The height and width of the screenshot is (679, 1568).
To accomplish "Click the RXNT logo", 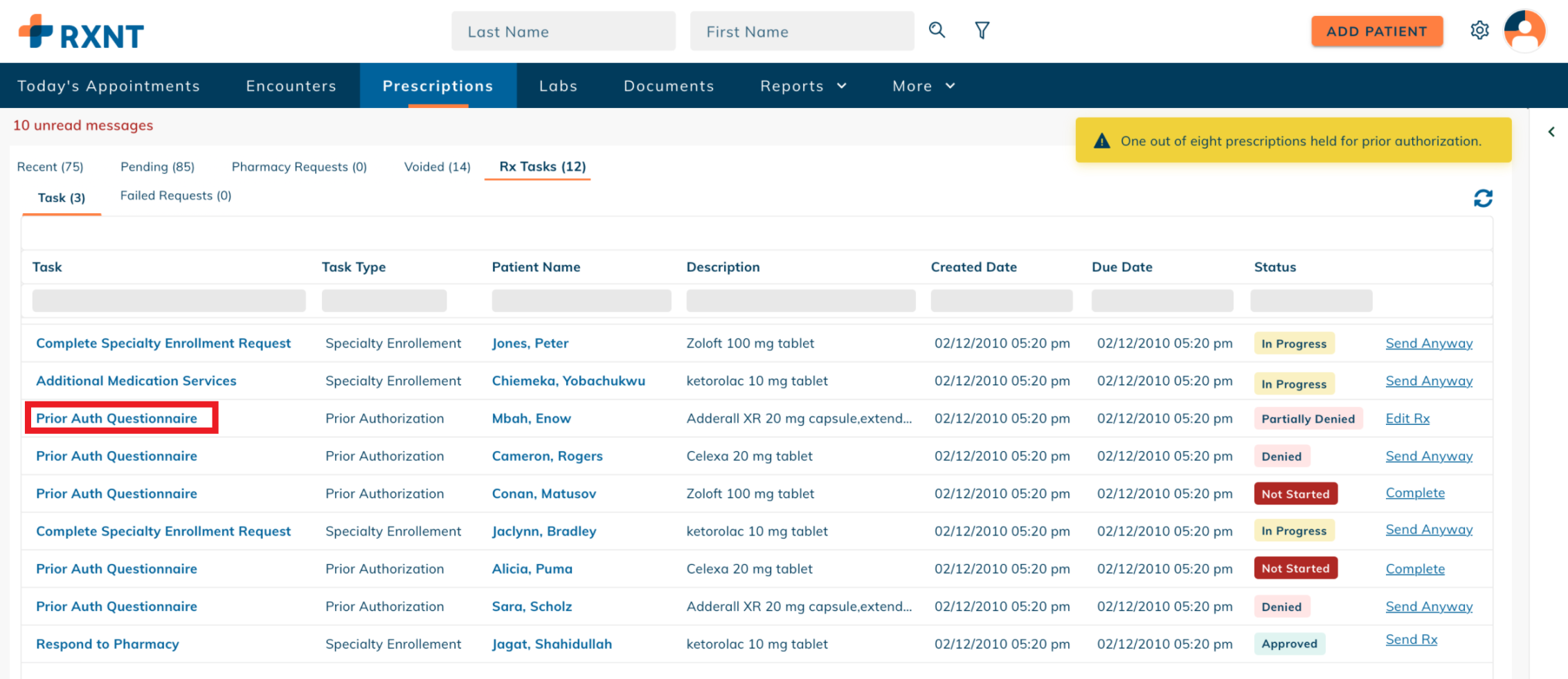I will point(82,32).
